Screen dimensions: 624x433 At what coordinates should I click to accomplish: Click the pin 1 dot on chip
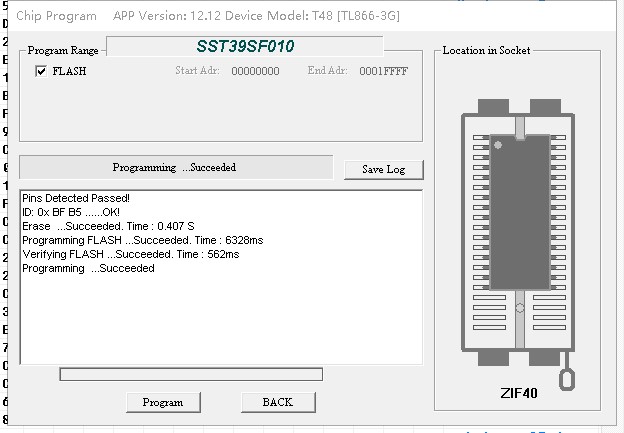tap(498, 146)
